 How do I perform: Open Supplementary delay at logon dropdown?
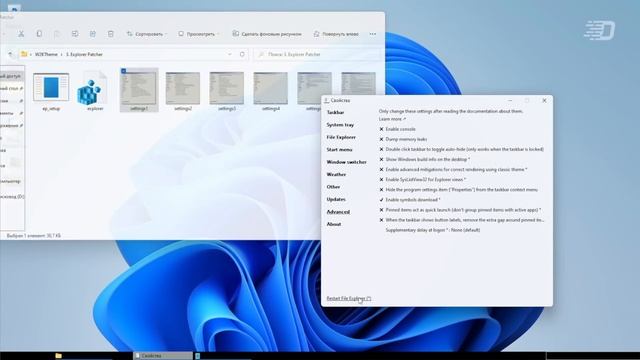pos(433,230)
